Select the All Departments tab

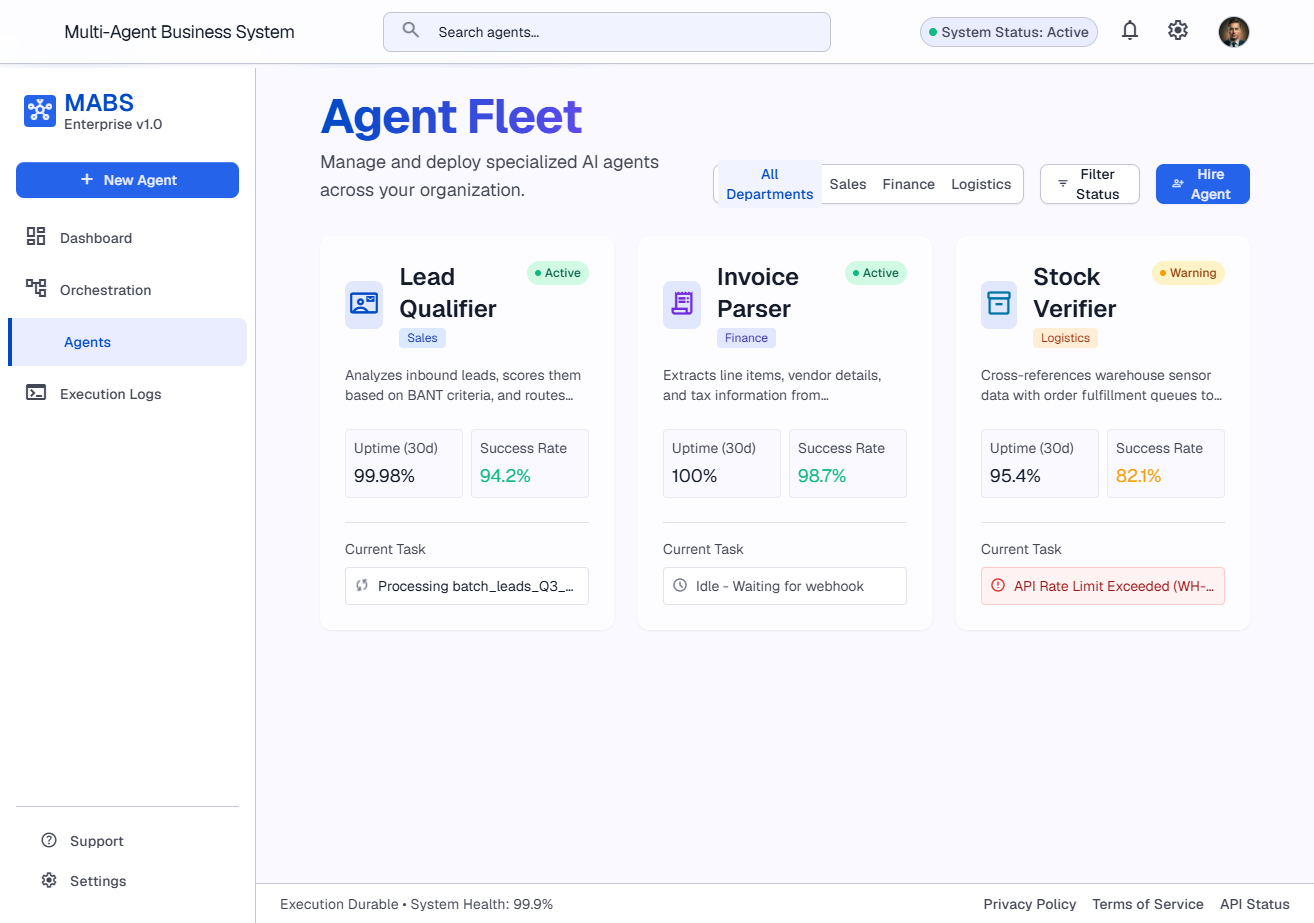click(770, 184)
